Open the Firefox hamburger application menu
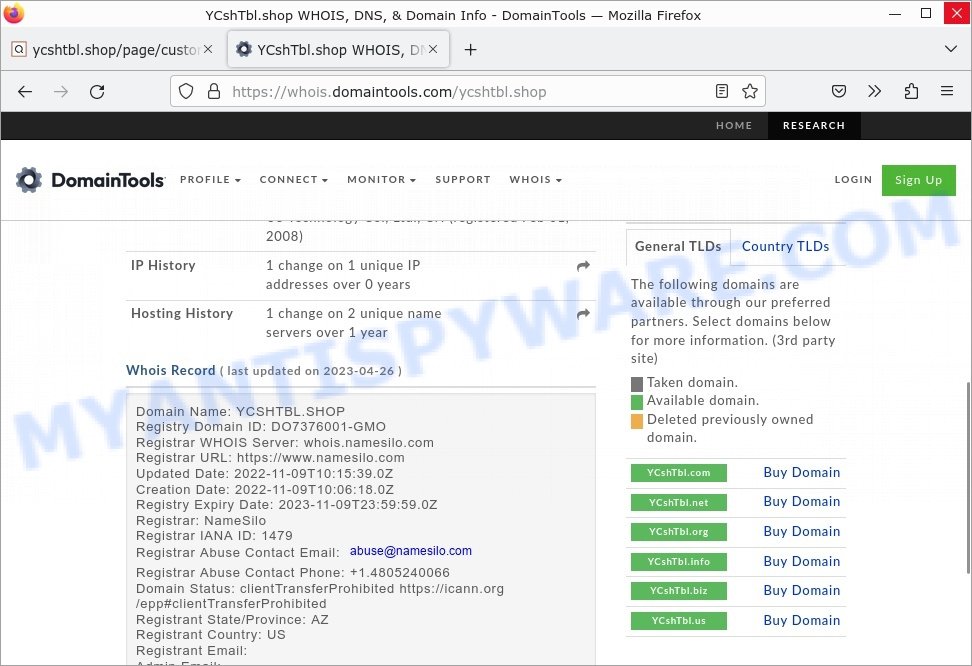The height and width of the screenshot is (666, 972). [947, 91]
